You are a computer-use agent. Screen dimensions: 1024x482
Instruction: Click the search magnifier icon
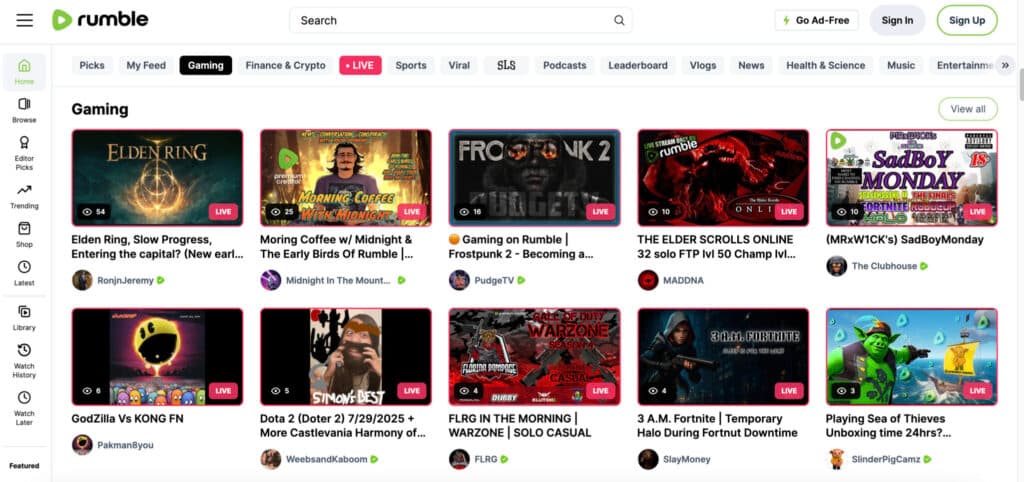pyautogui.click(x=619, y=20)
